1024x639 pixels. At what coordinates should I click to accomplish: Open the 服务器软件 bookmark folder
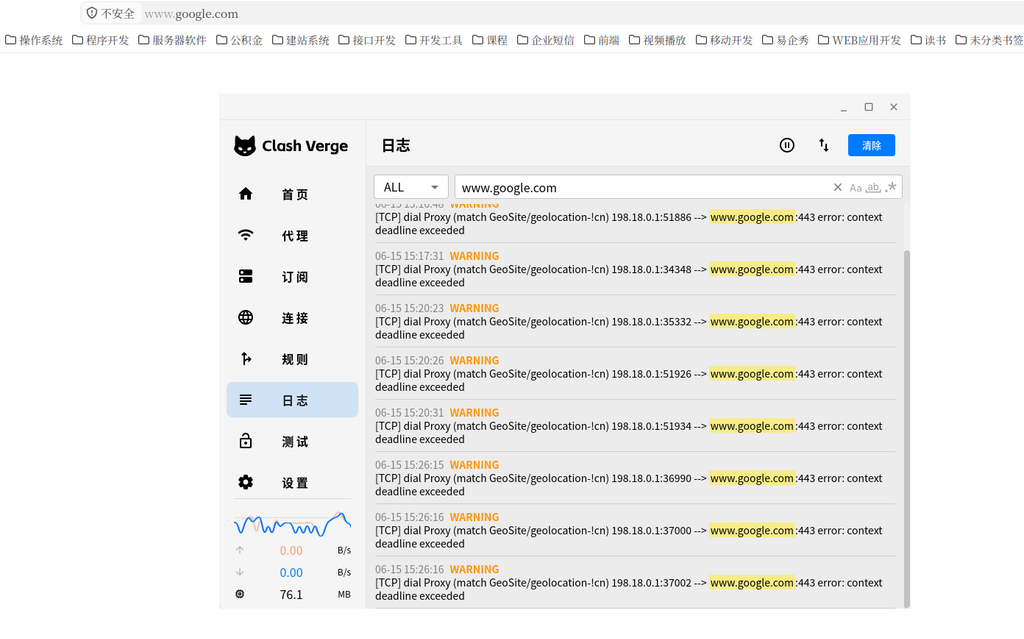(x=172, y=41)
